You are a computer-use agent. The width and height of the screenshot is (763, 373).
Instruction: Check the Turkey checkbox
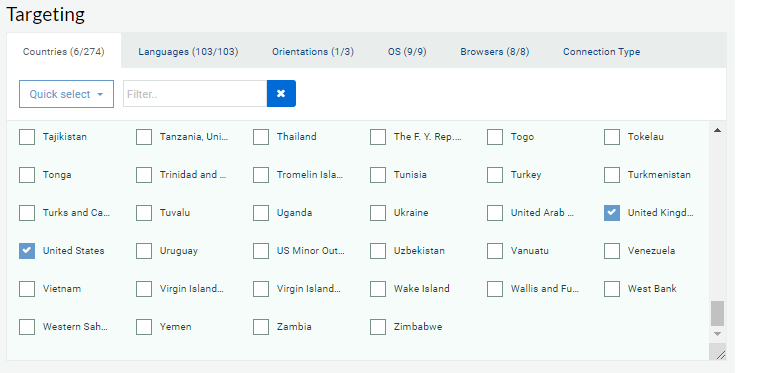click(x=495, y=175)
